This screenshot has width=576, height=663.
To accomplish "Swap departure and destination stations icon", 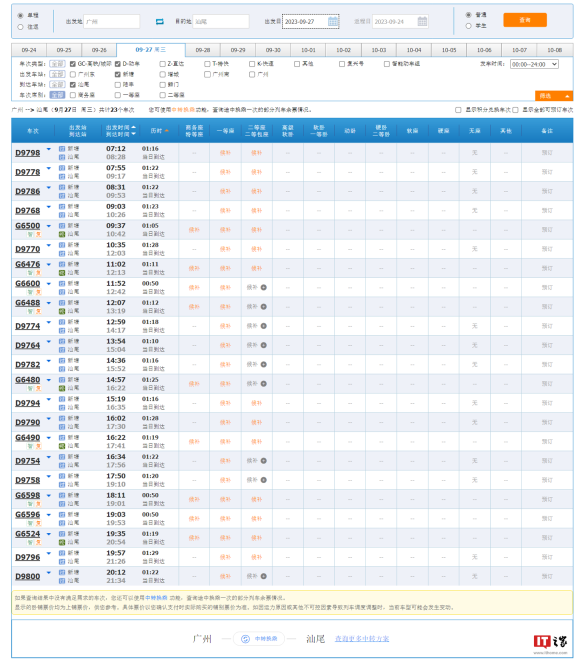I will pyautogui.click(x=159, y=22).
